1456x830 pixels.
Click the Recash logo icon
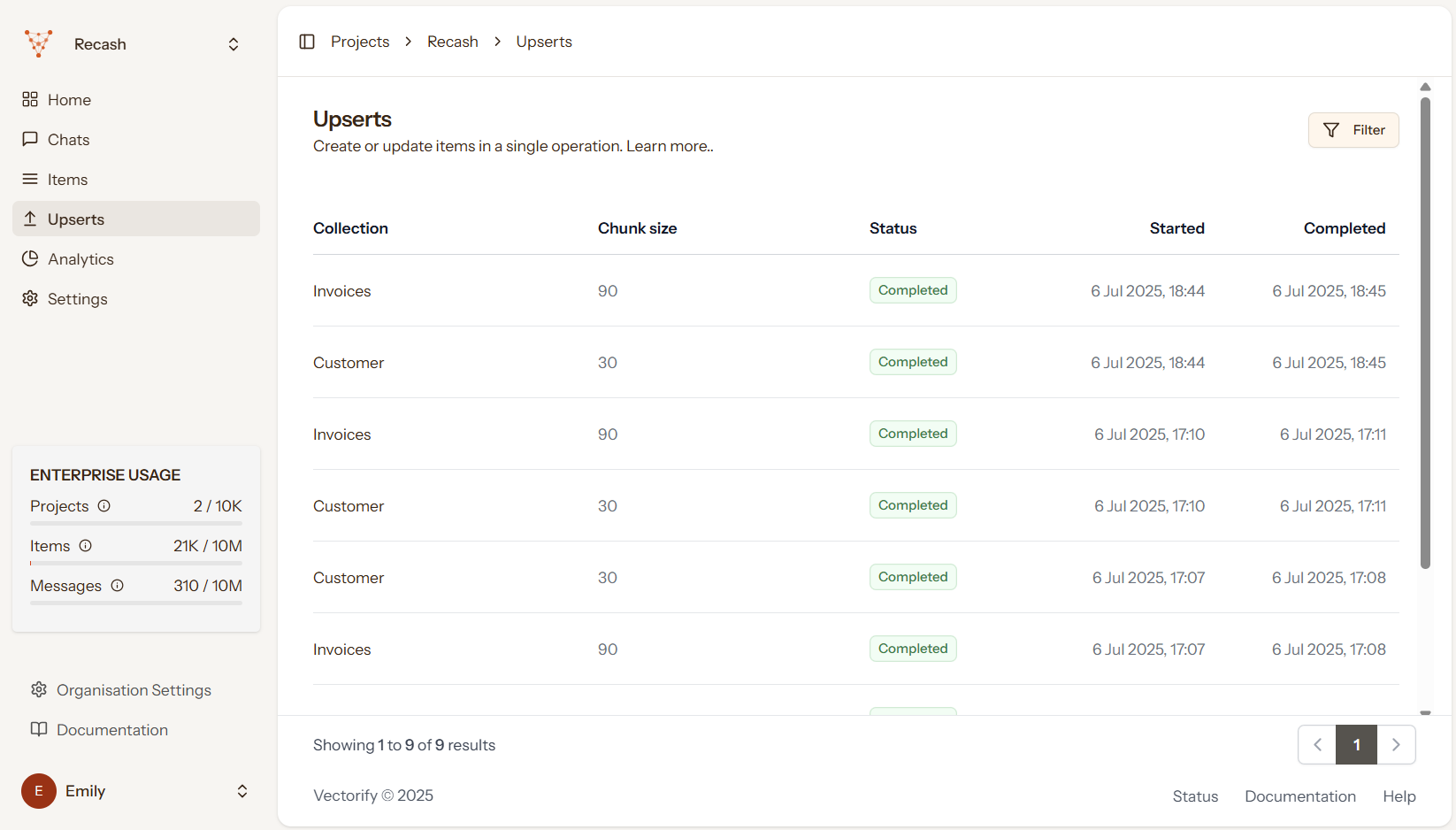pyautogui.click(x=39, y=43)
